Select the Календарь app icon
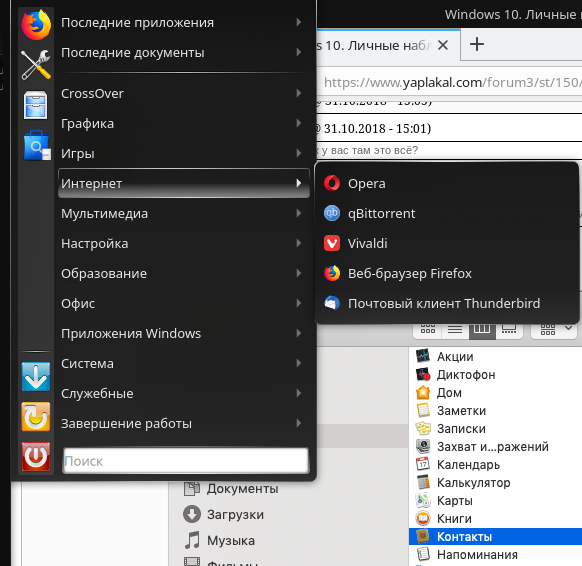582x566 pixels. pos(423,464)
